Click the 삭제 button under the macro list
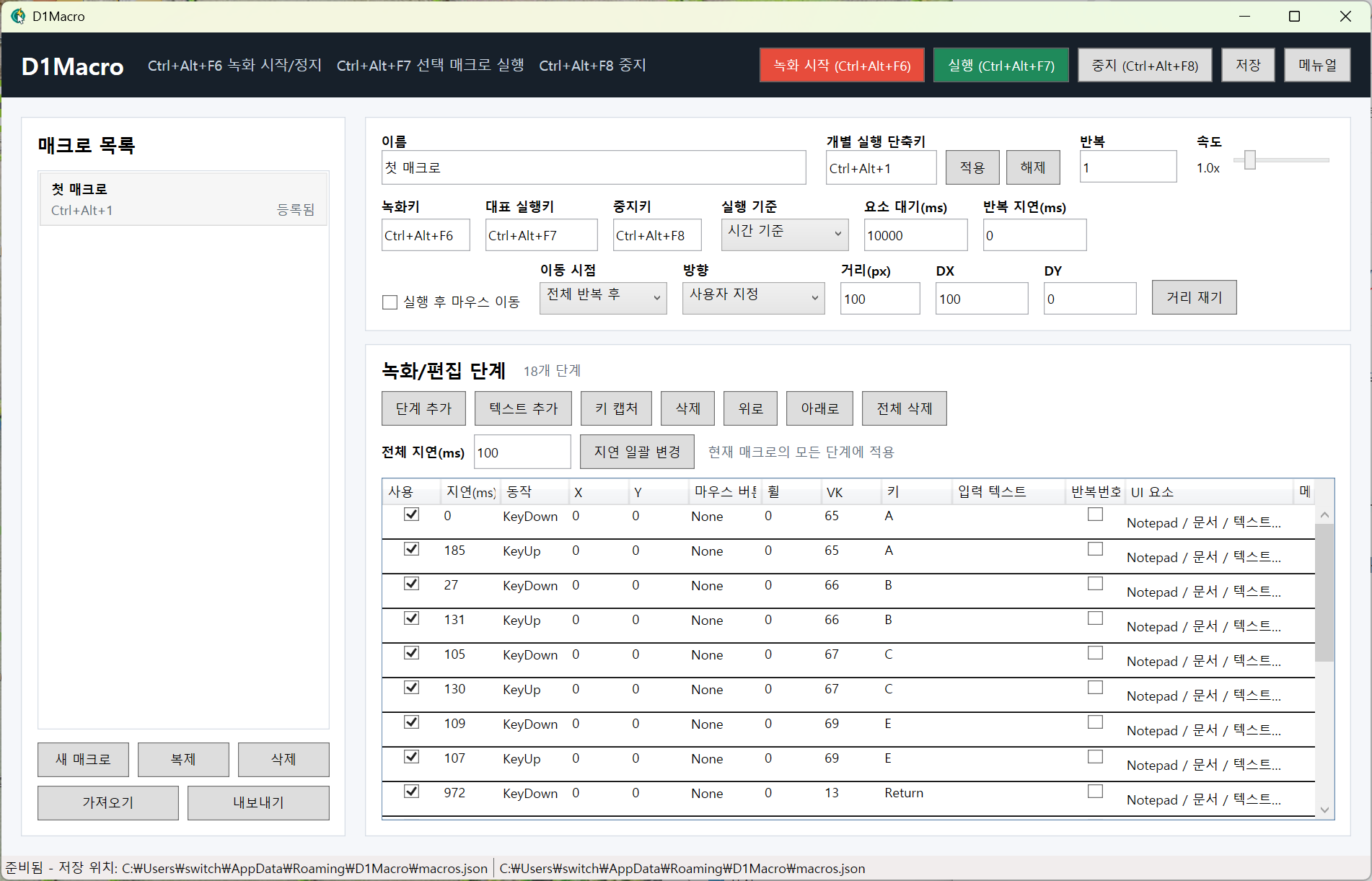This screenshot has height=881, width=1372. click(x=283, y=760)
